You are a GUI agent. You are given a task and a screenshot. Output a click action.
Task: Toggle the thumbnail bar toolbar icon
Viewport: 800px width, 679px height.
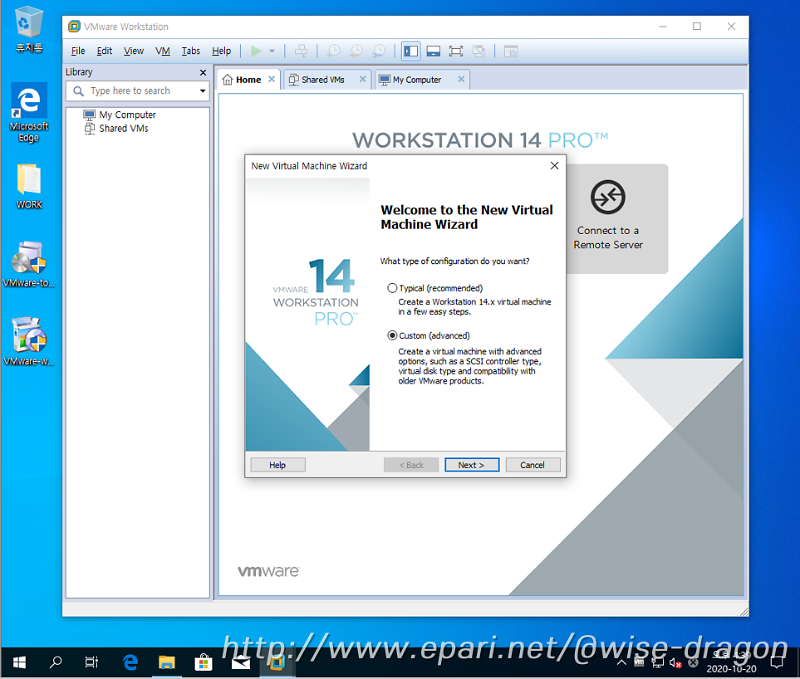point(433,51)
